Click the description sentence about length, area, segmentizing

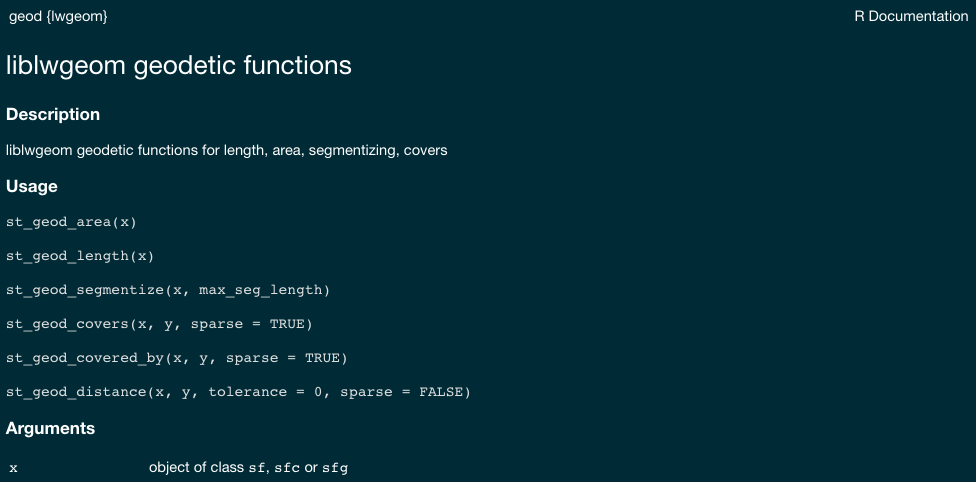pos(227,150)
